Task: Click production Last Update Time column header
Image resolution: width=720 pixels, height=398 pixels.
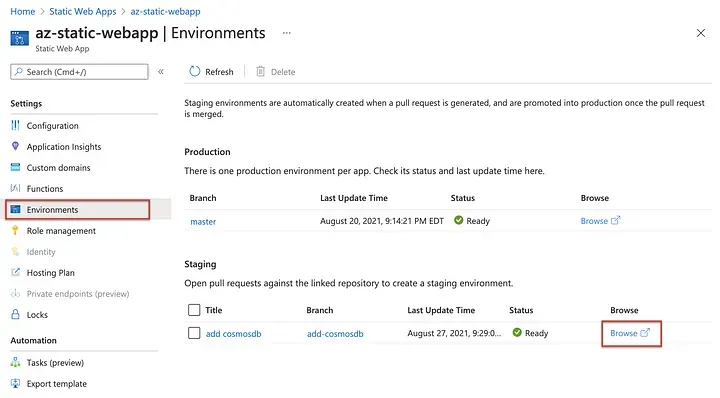Action: (x=354, y=198)
